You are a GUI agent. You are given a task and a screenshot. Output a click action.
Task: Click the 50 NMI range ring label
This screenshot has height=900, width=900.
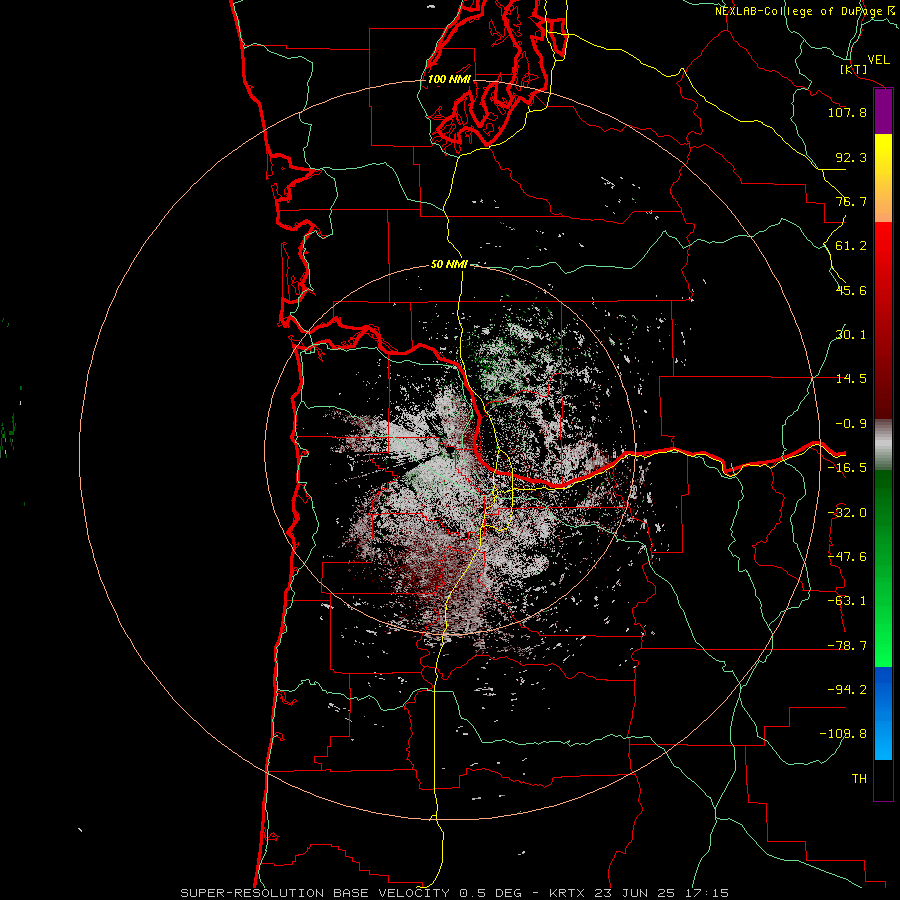click(x=449, y=265)
